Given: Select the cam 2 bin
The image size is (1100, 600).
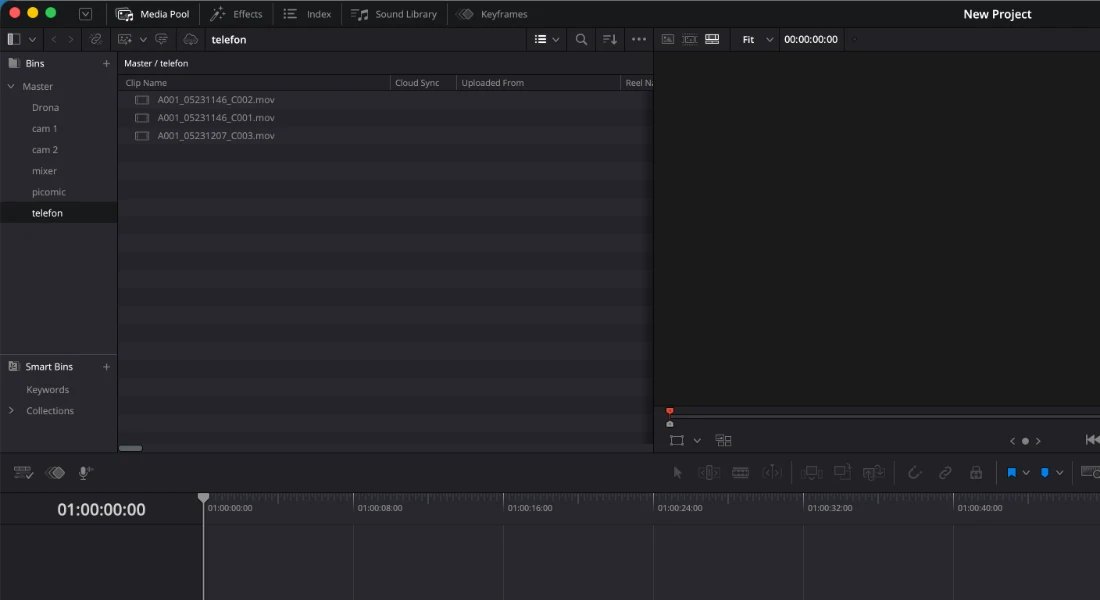Looking at the screenshot, I should [x=45, y=149].
